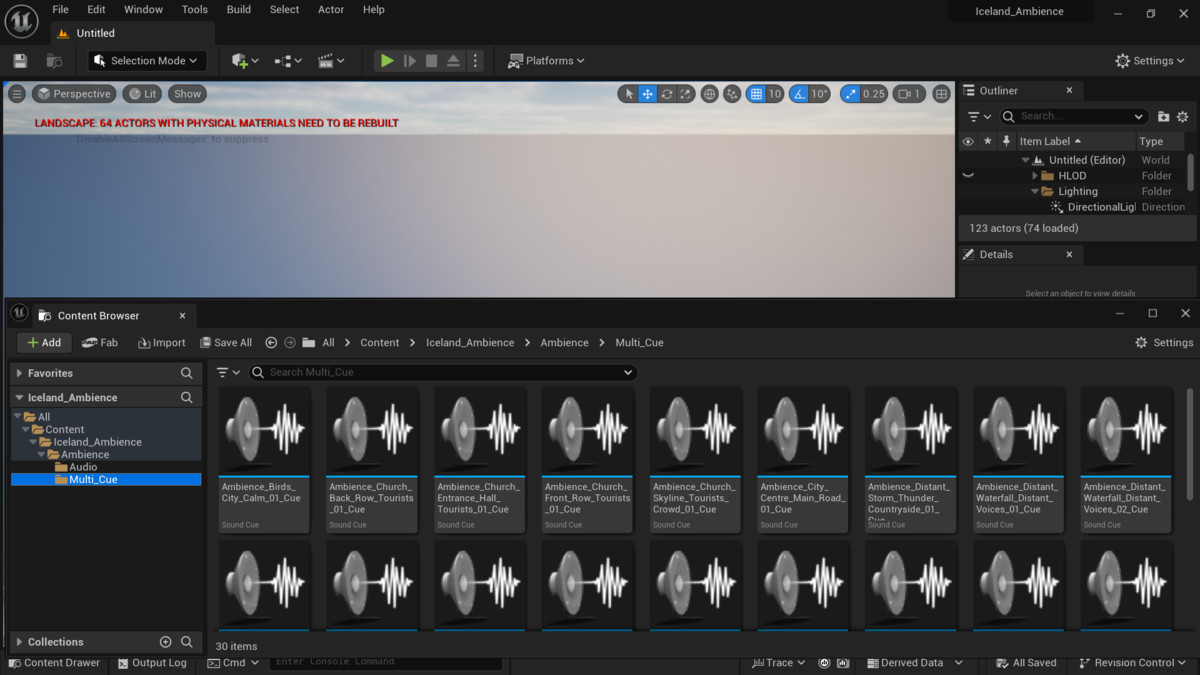The image size is (1200, 675).
Task: Select the rotate gizmo tool in viewport
Action: (x=667, y=94)
